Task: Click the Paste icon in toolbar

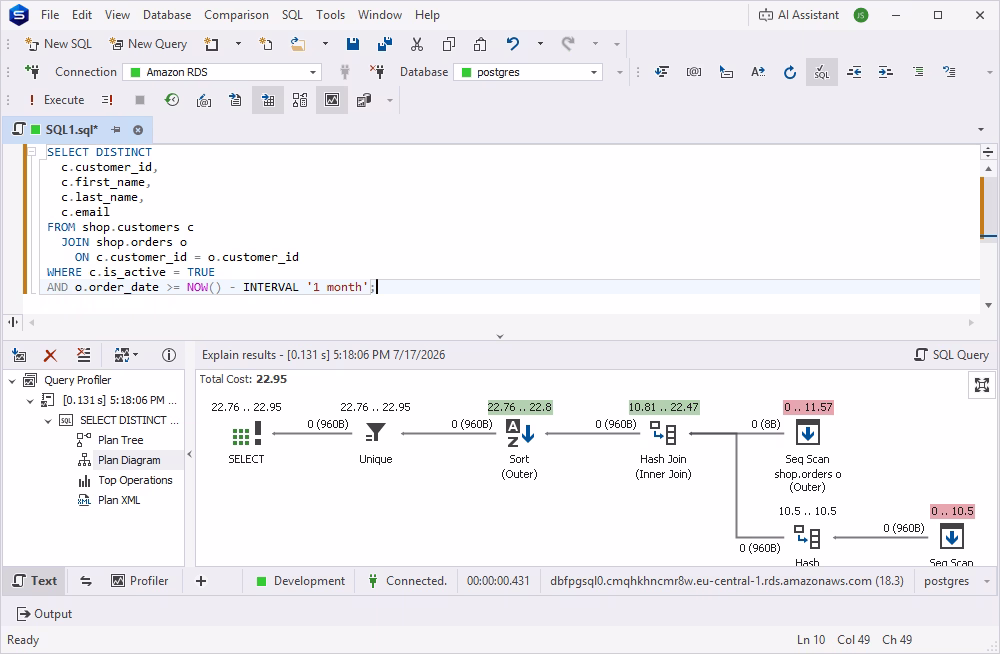Action: 480,44
